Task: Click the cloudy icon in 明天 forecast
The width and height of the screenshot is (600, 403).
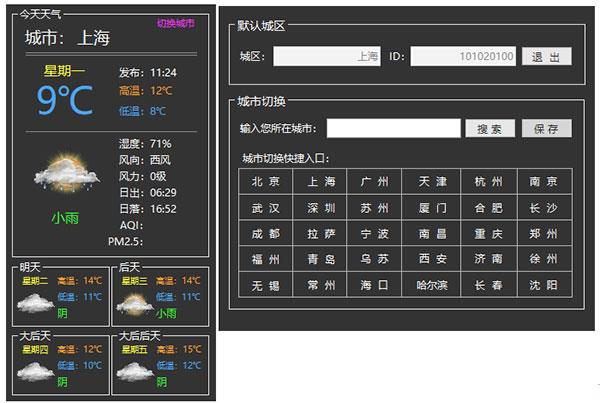Action: point(36,300)
